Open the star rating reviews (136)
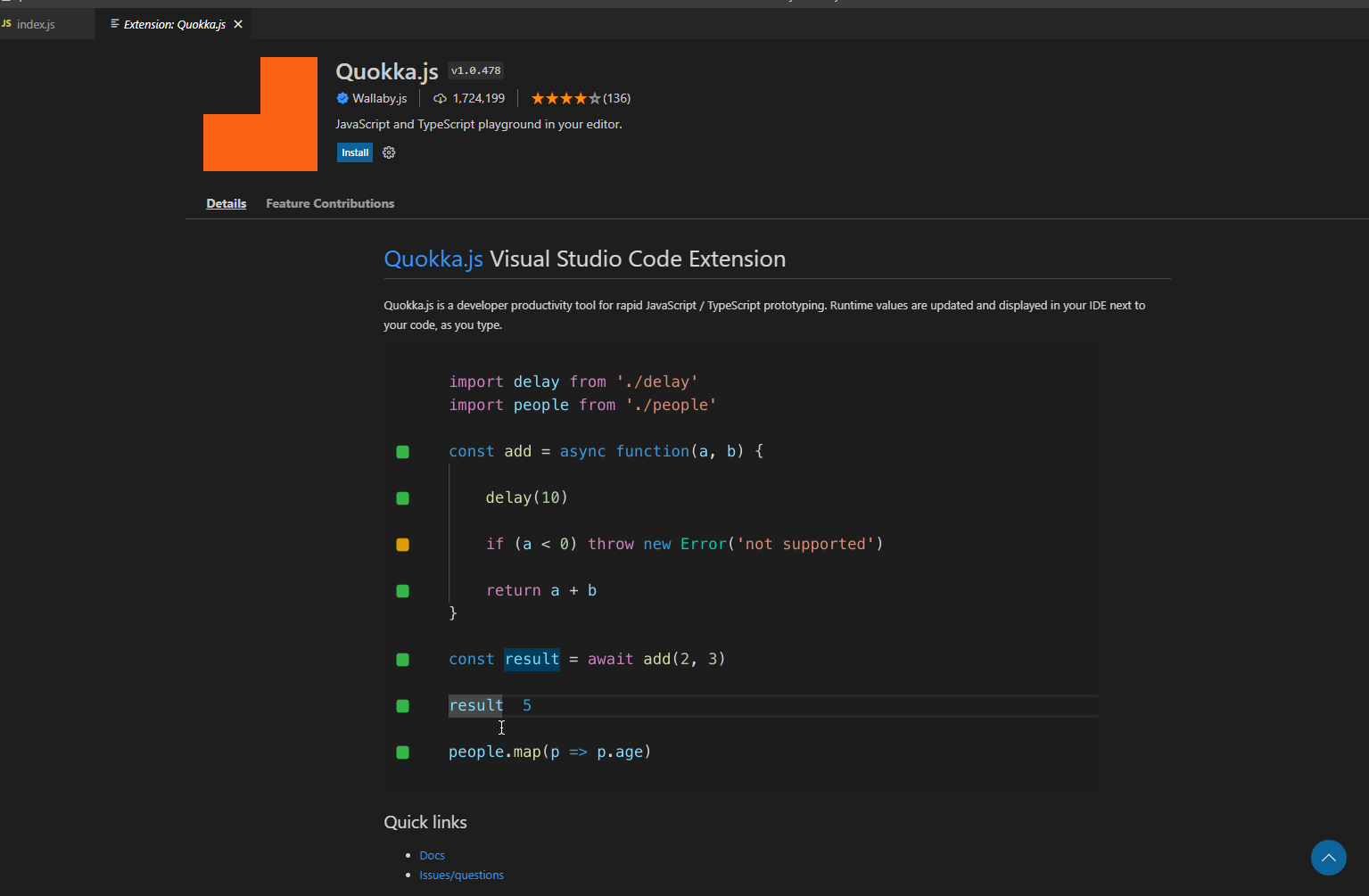This screenshot has height=896, width=1369. [581, 98]
